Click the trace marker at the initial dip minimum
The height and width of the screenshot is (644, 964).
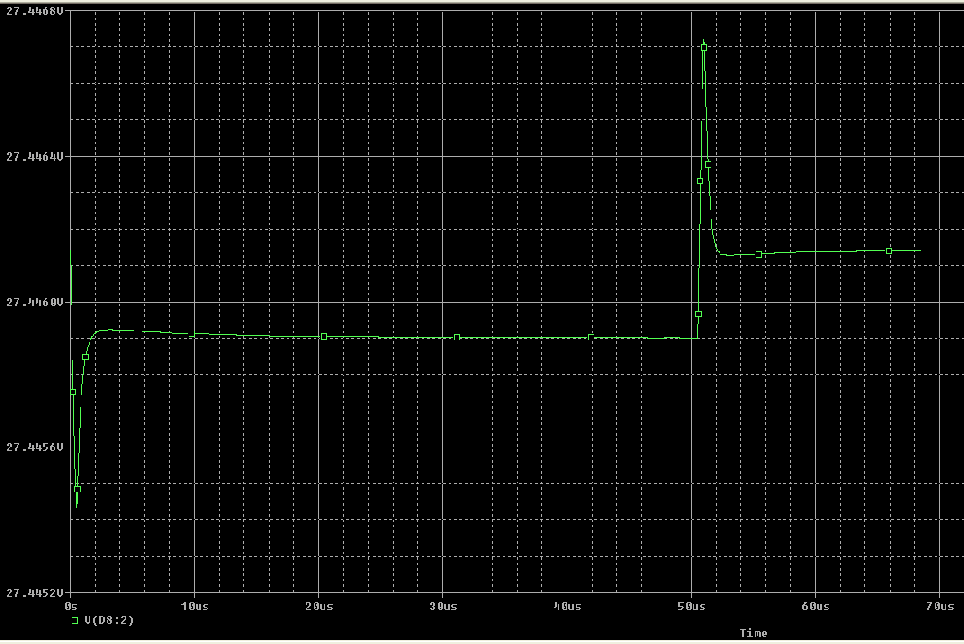coord(77,489)
